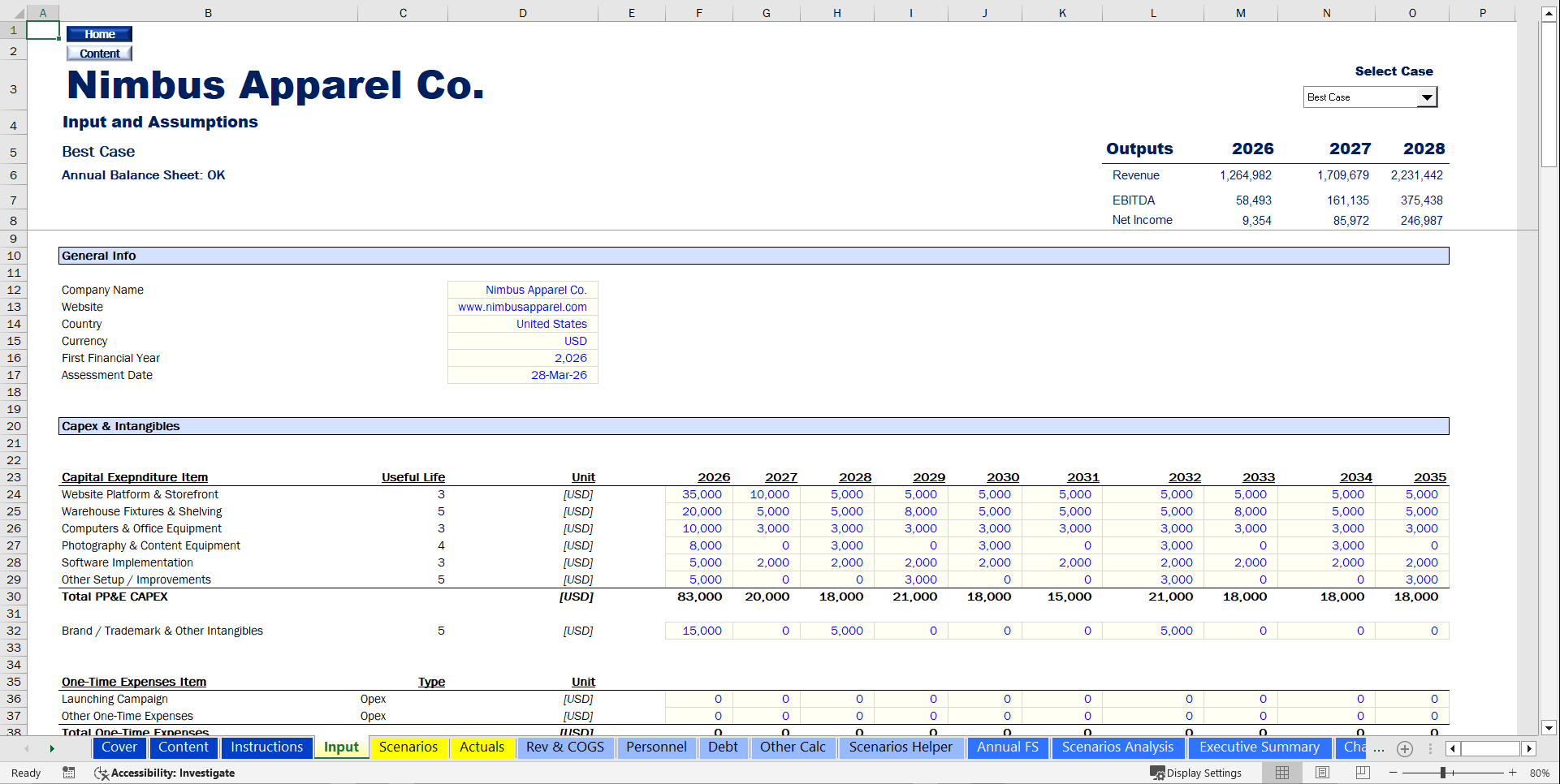
Task: Select the Rev & COGS tab
Action: tap(565, 747)
